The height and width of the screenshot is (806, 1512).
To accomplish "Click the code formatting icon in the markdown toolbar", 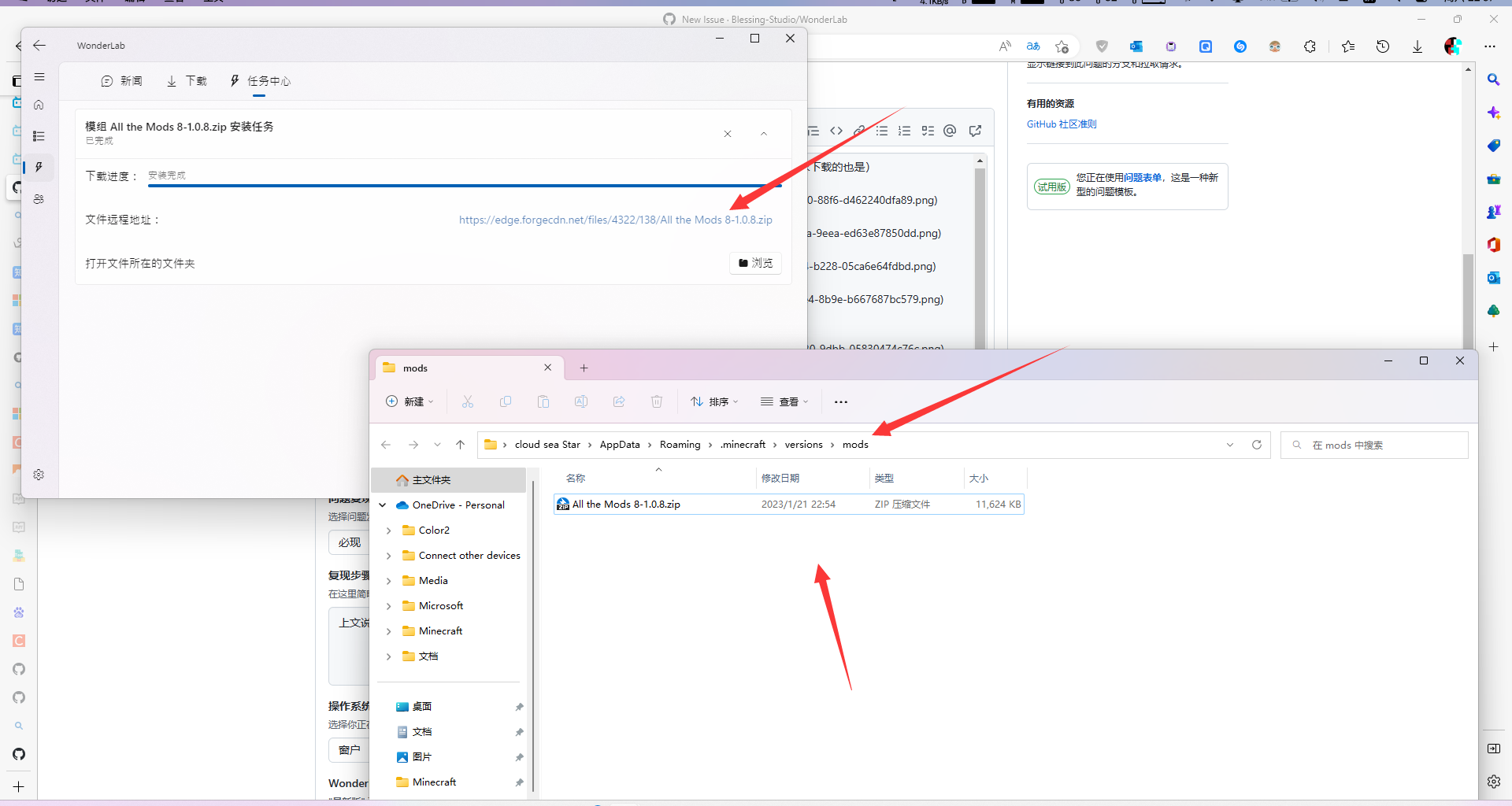I will pos(836,131).
